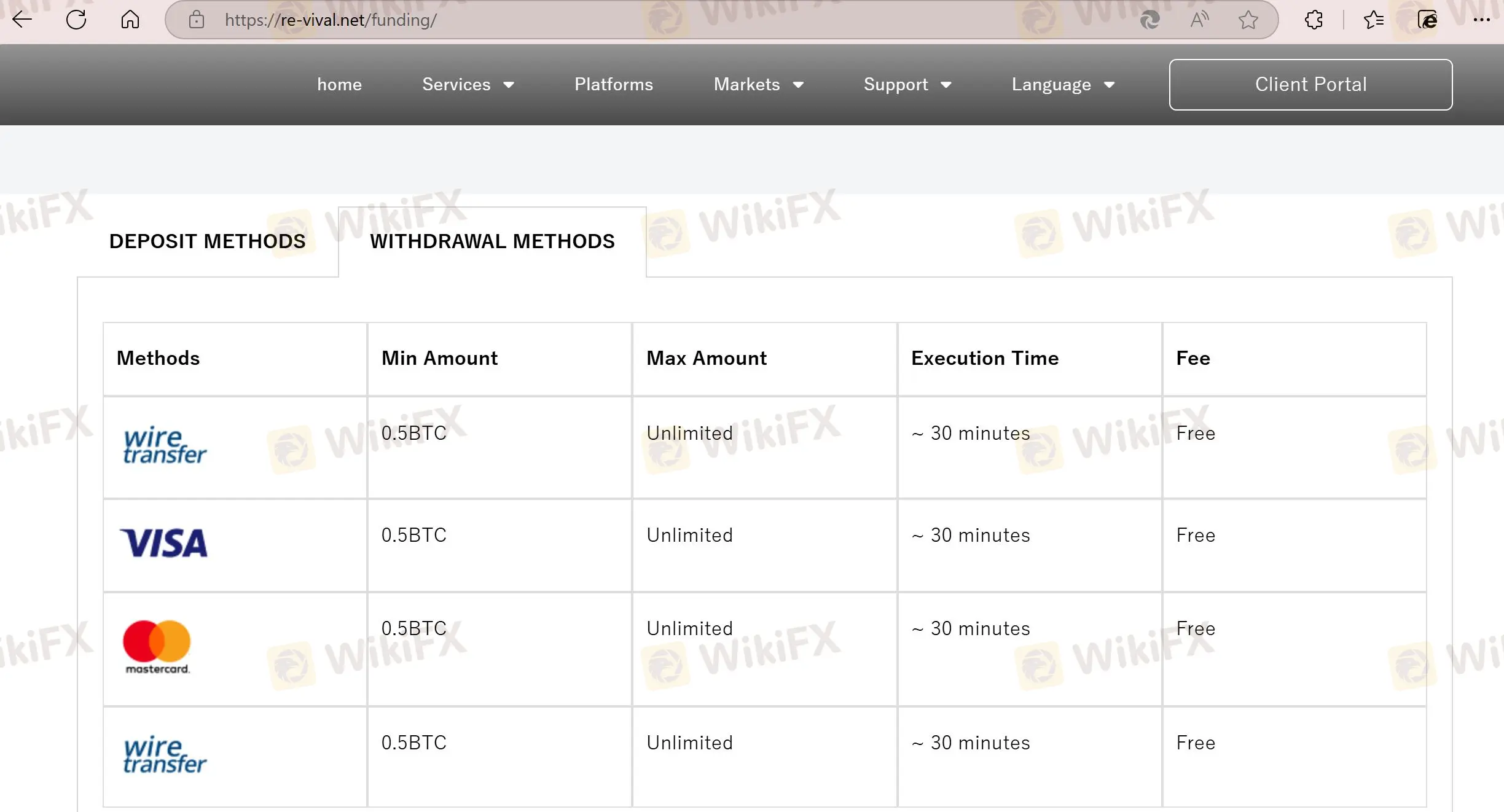Expand the Markets dropdown menu
The image size is (1504, 812).
pos(758,85)
